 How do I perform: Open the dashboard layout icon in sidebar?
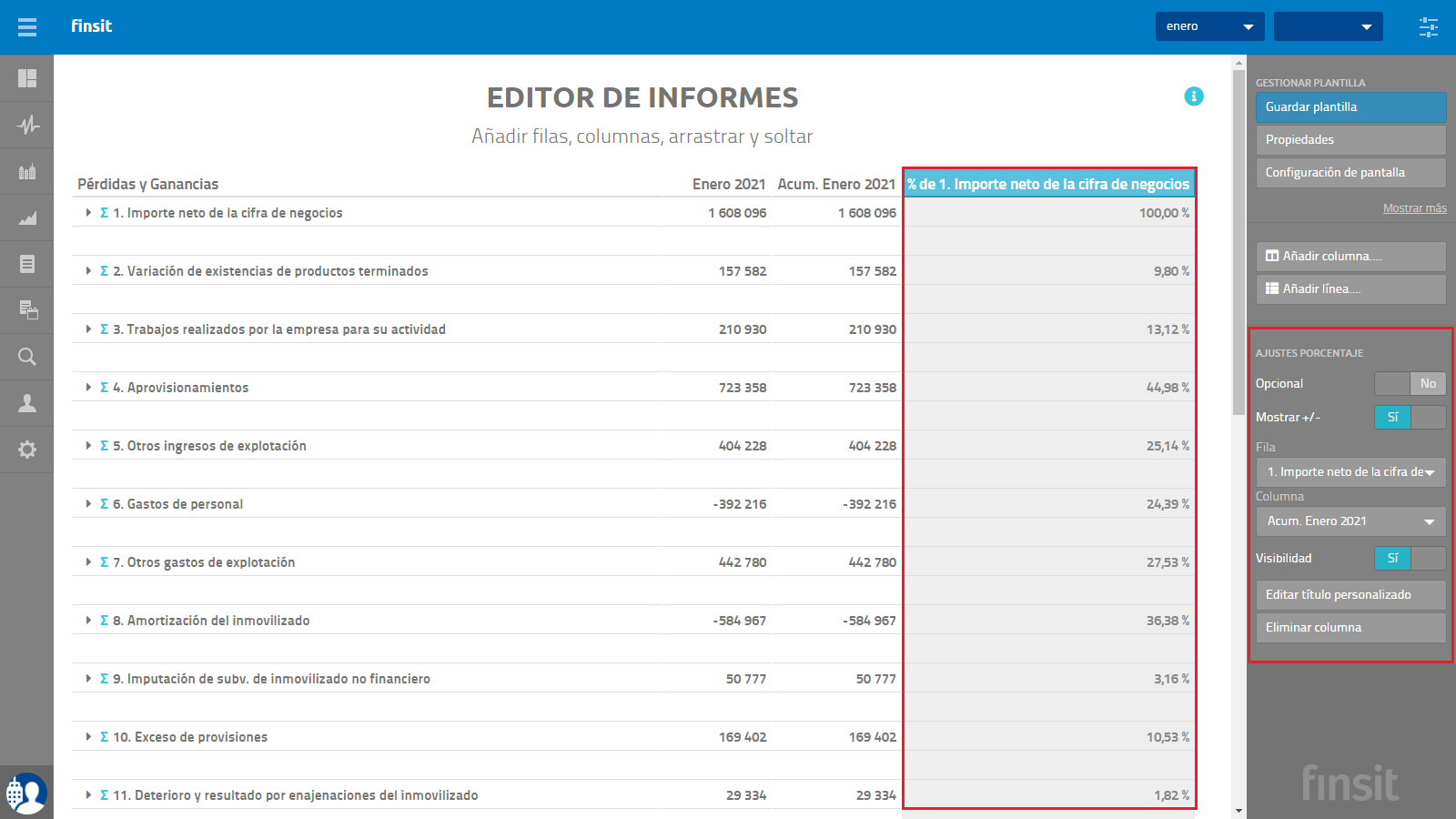click(27, 78)
